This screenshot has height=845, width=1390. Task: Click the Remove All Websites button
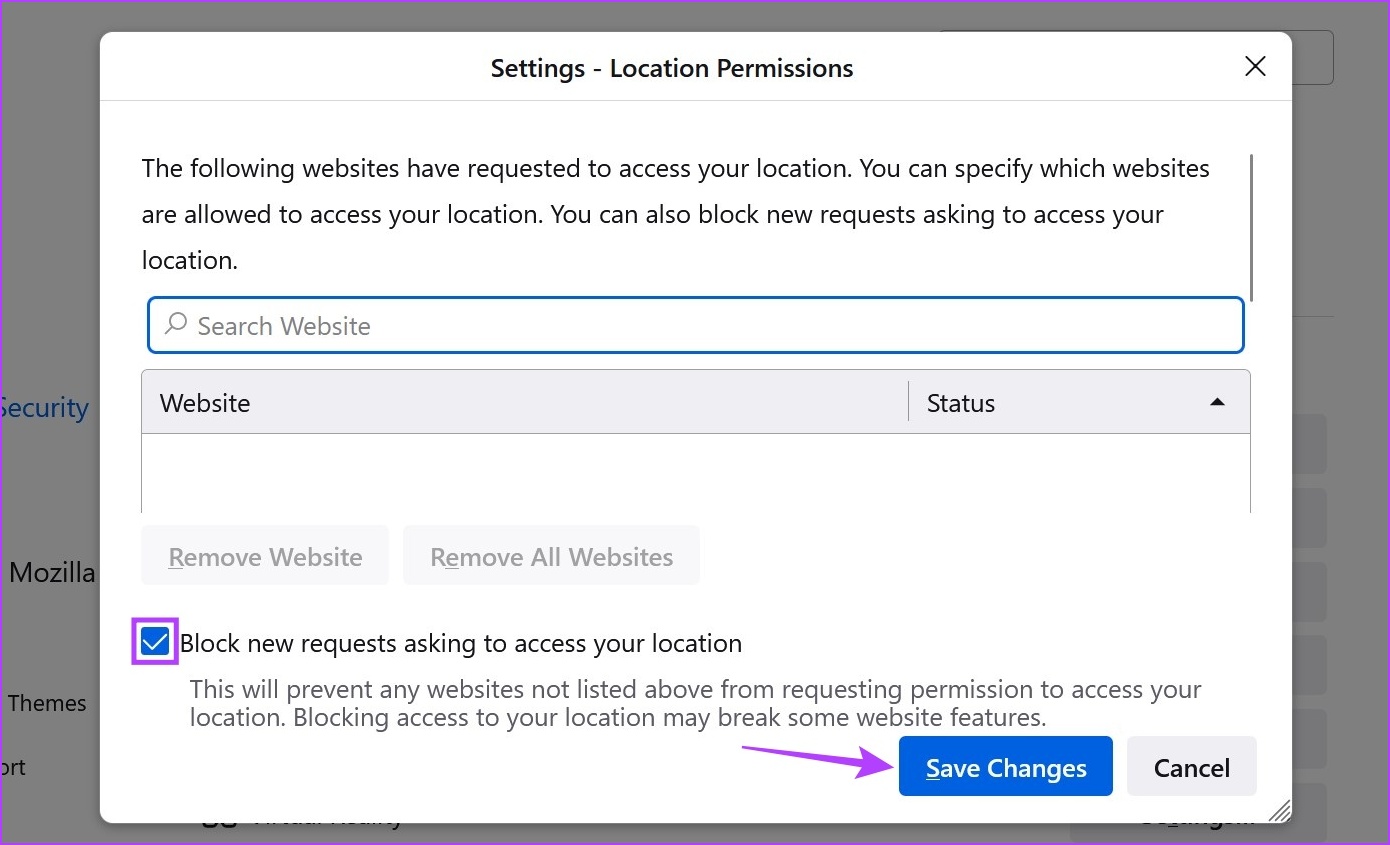[551, 556]
